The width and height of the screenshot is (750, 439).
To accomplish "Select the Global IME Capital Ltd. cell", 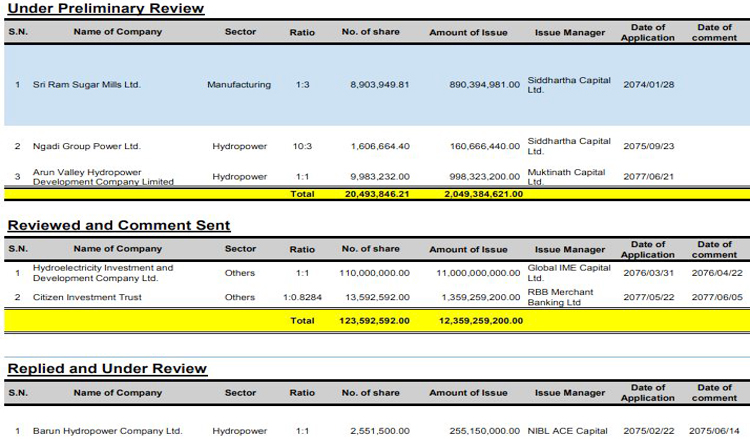I will click(x=568, y=273).
